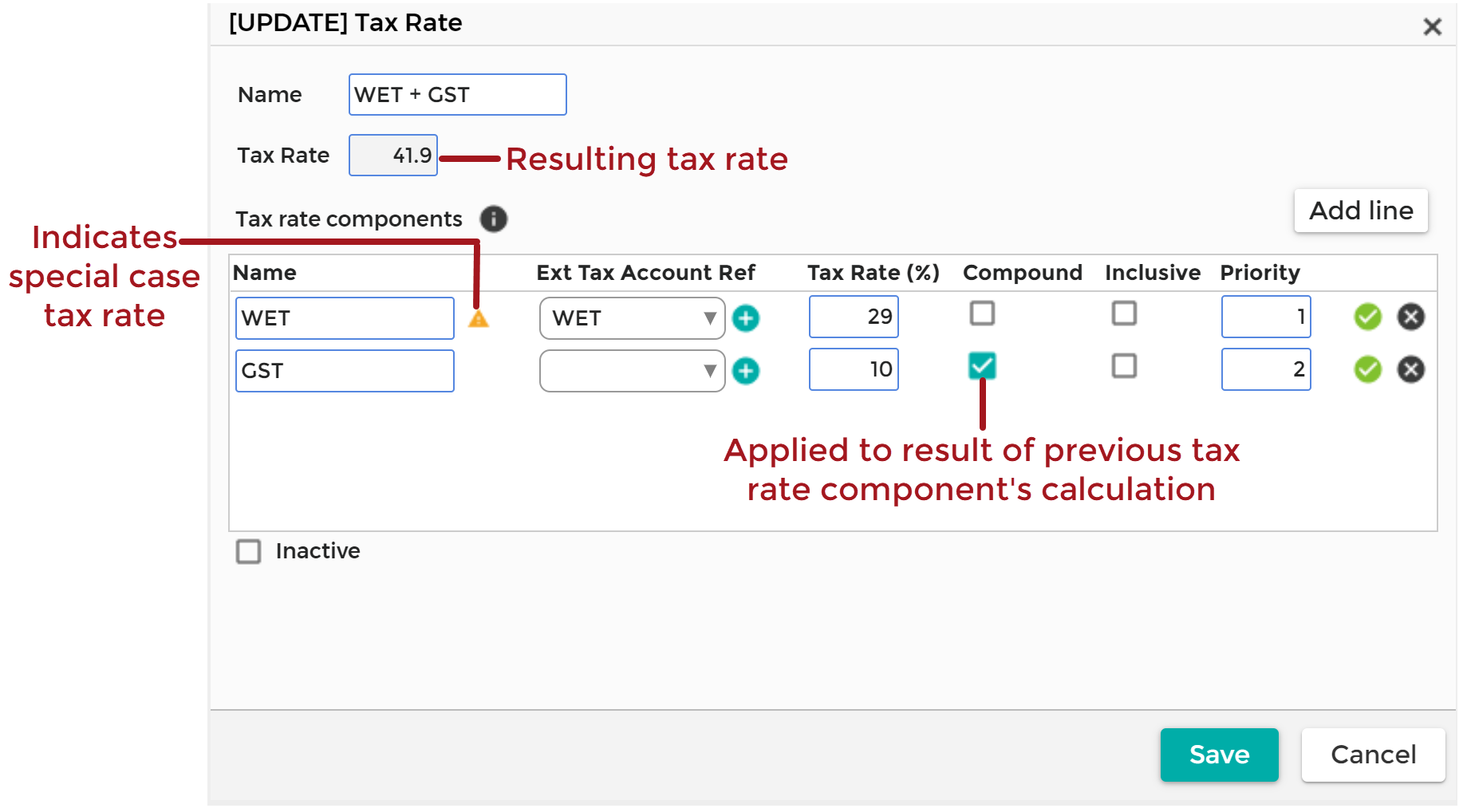This screenshot has width=1467, height=812.
Task: Open WET Ext Tax Account Ref dropdown
Action: click(632, 318)
